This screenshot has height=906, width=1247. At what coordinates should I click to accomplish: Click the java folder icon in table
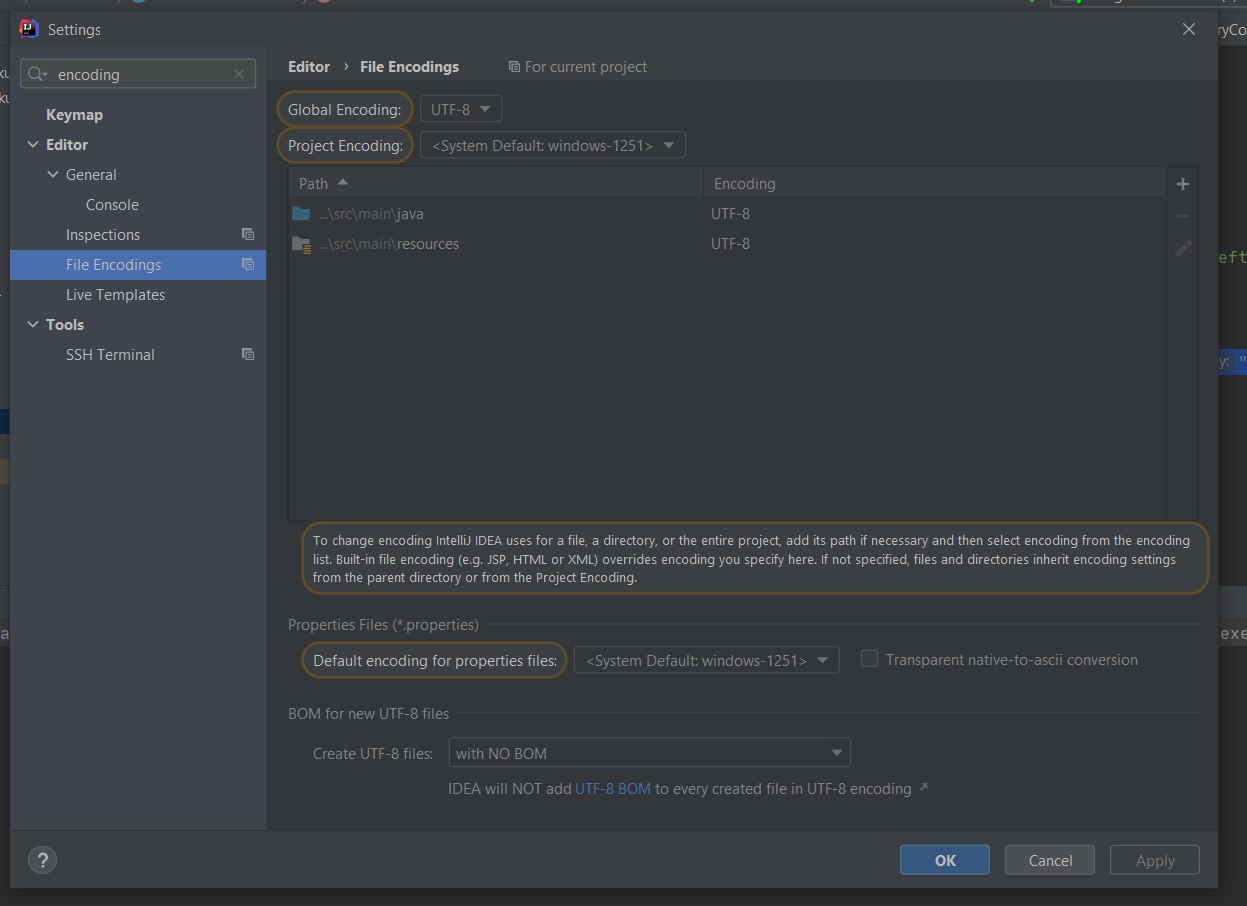point(301,214)
